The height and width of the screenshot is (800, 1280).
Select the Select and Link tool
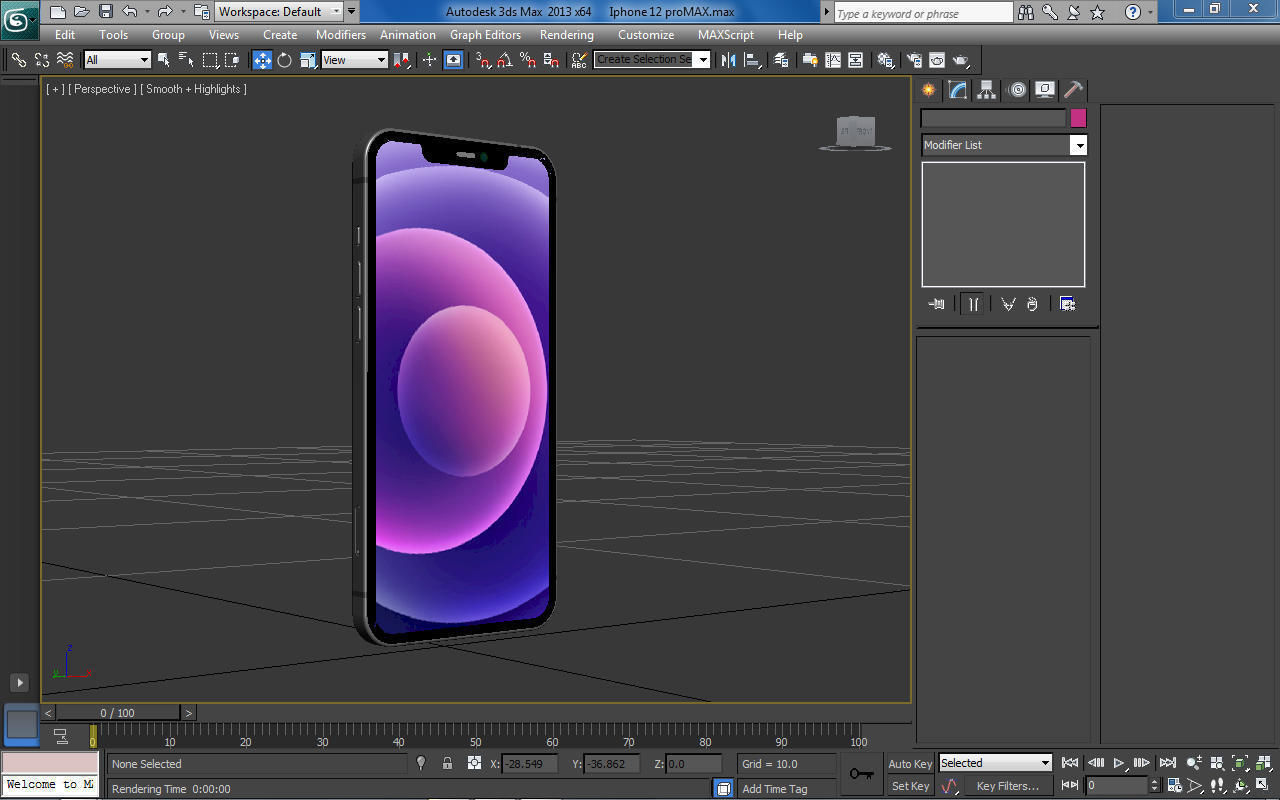(19, 60)
